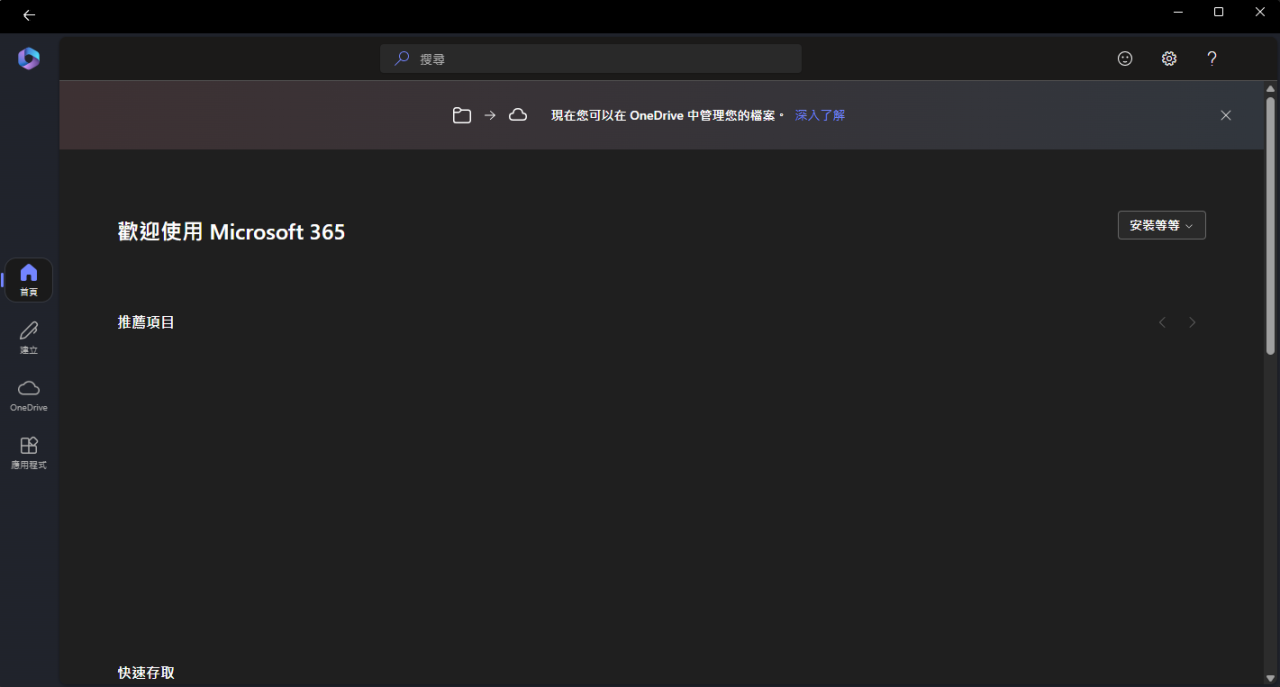The image size is (1280, 687).
Task: Open the 應用程式 (Apps) sidebar tab
Action: point(29,453)
